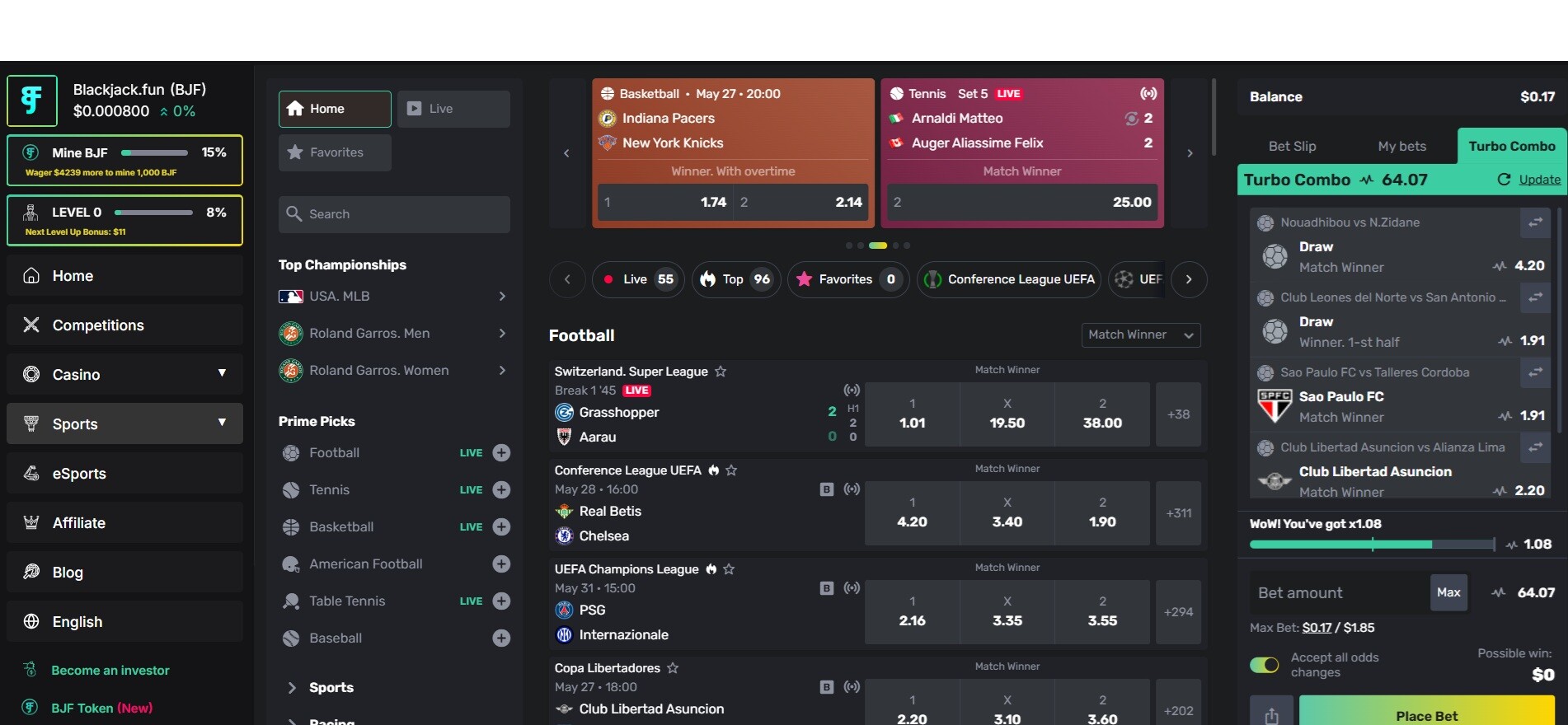Click the Update link in Turbo Combo
Viewport: 1568px width, 725px height.
[1539, 180]
